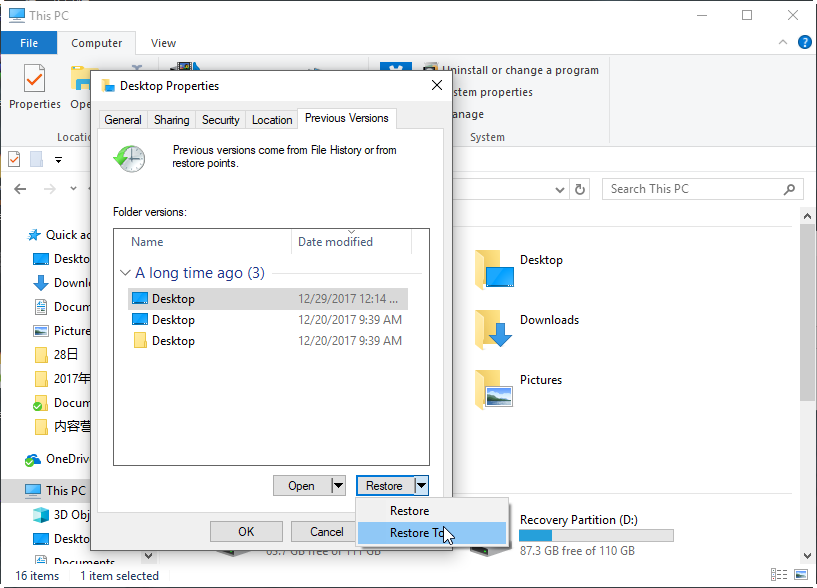Go back with the left arrow
817x588 pixels.
tap(20, 189)
